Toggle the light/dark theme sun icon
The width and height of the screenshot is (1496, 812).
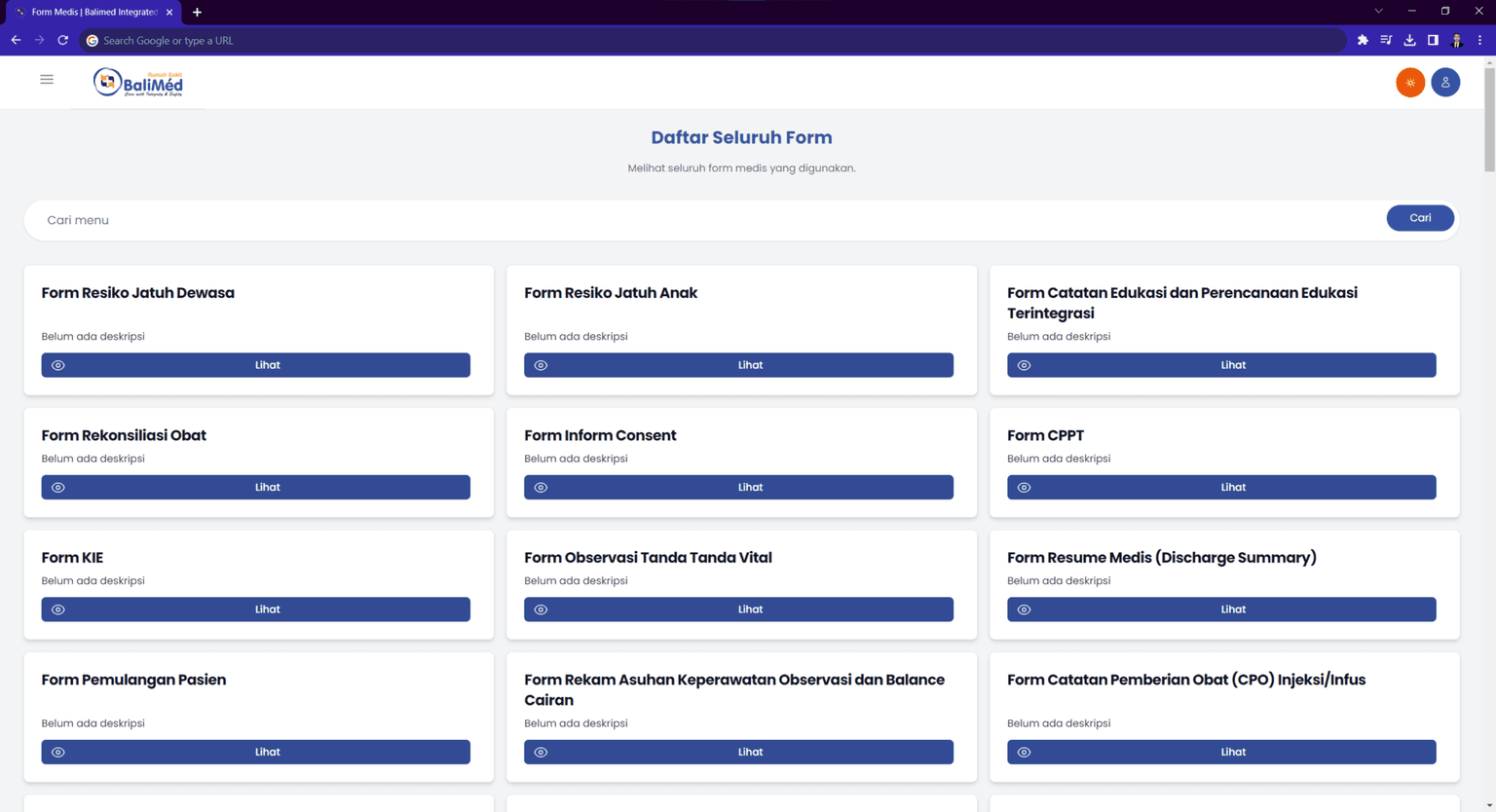(1409, 82)
